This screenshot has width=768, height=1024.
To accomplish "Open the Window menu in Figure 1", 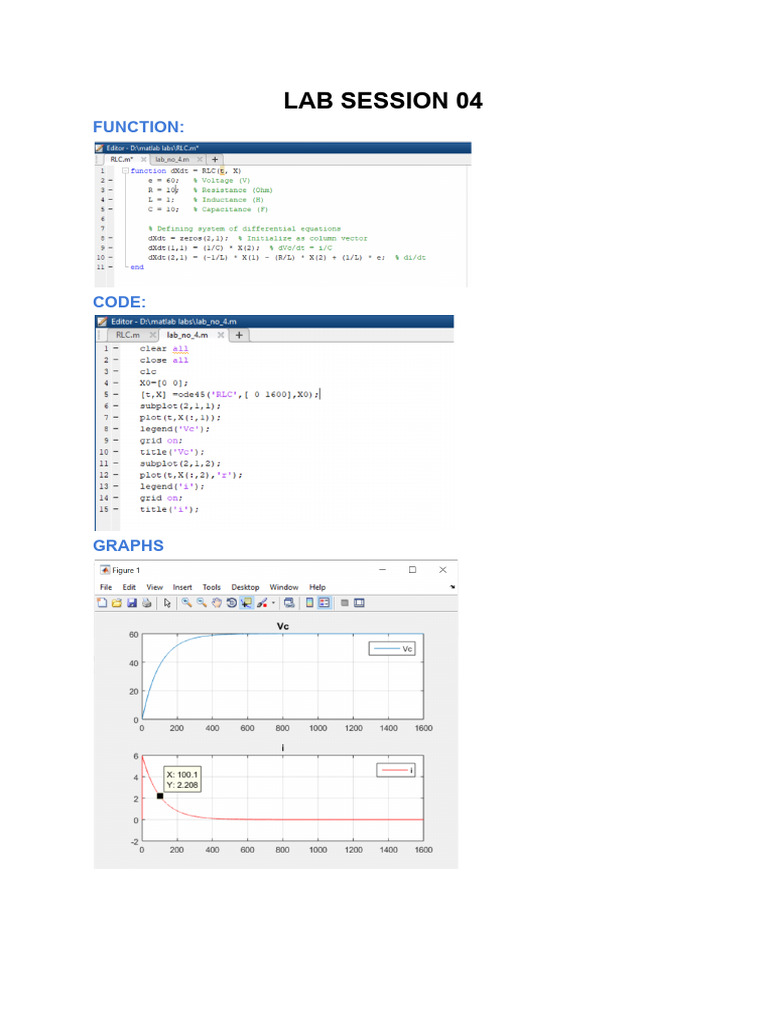I will (284, 587).
